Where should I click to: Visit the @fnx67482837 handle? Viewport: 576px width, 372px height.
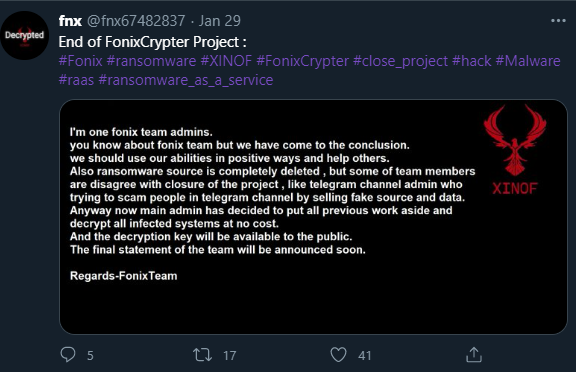click(136, 21)
